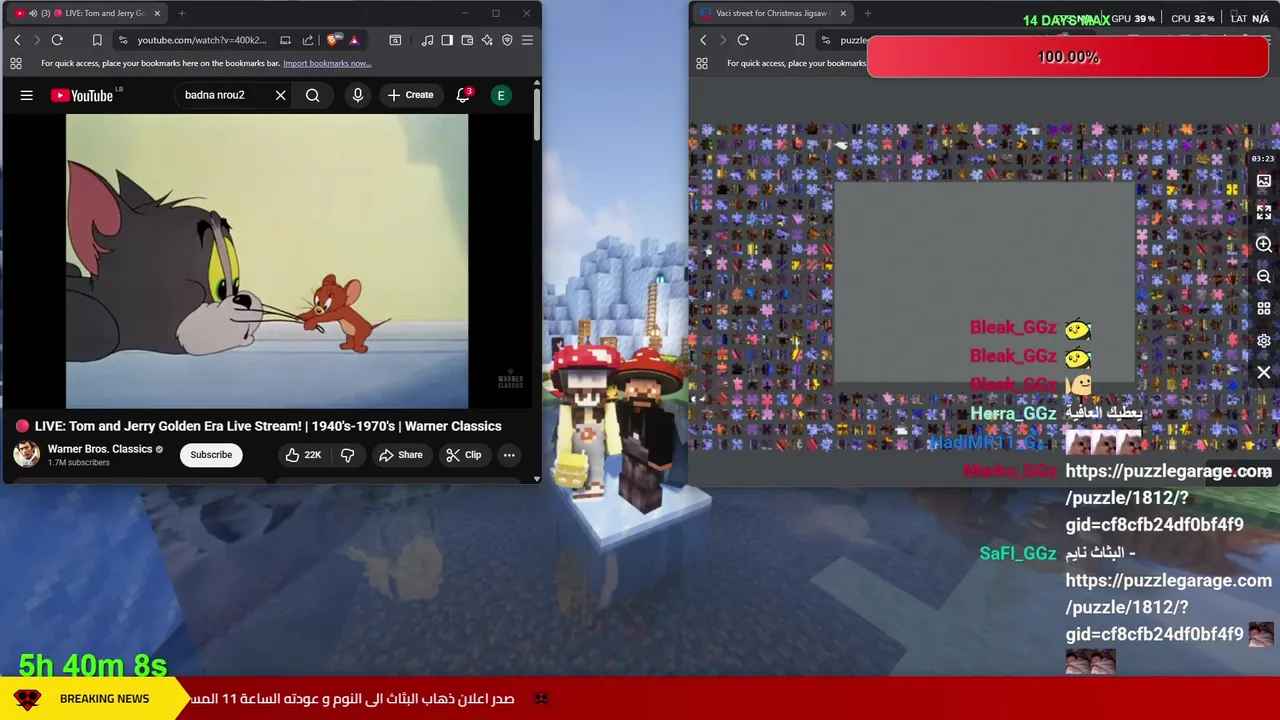Open a new tab in puzzle window
This screenshot has width=1280, height=720.
point(868,13)
